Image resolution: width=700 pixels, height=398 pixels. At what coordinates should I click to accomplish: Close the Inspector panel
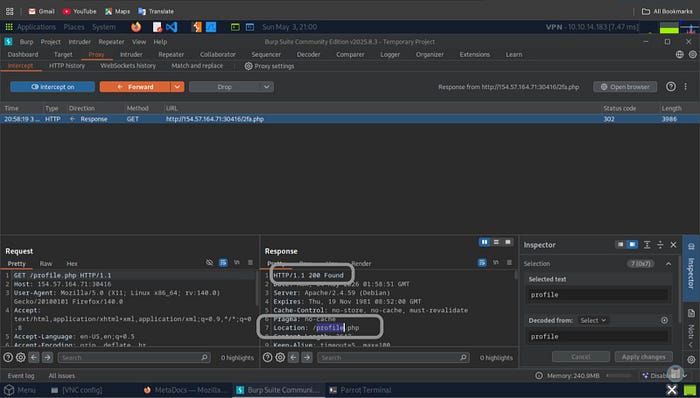tap(673, 245)
